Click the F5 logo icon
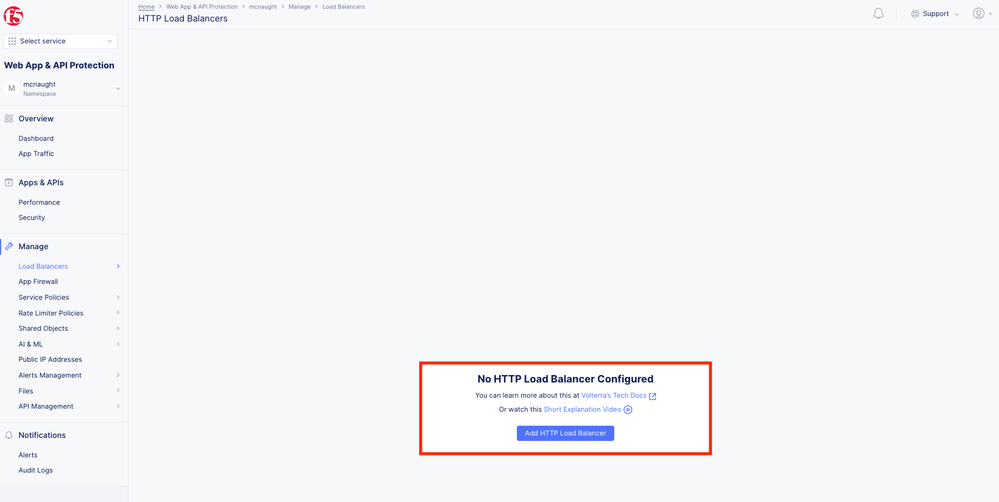Viewport: 999px width, 502px height. click(x=13, y=15)
